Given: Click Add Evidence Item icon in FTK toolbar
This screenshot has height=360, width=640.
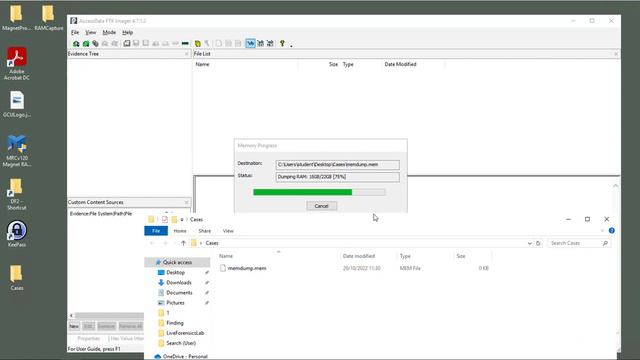Looking at the screenshot, I should (76, 43).
